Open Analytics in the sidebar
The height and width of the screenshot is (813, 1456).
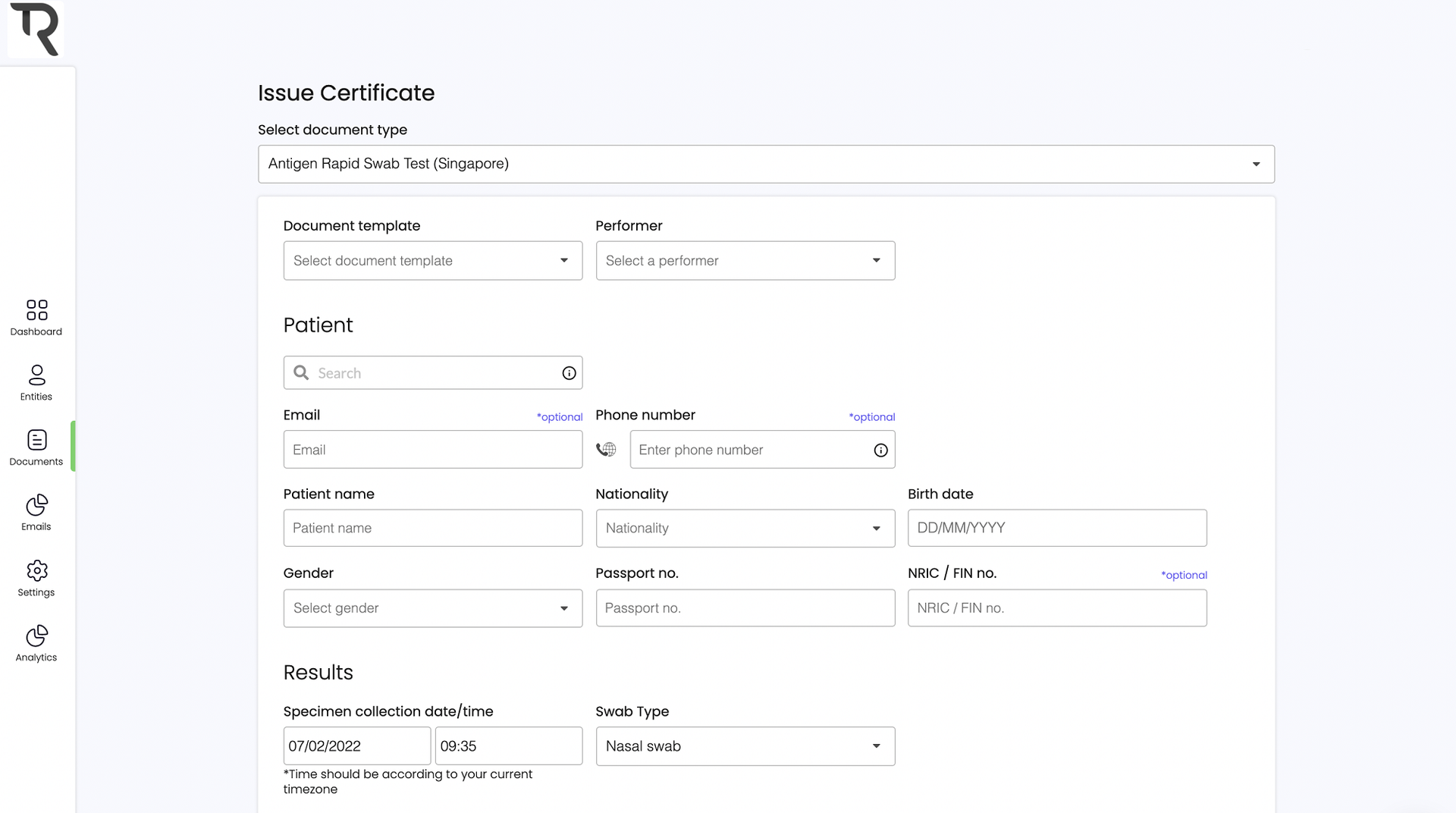(36, 644)
